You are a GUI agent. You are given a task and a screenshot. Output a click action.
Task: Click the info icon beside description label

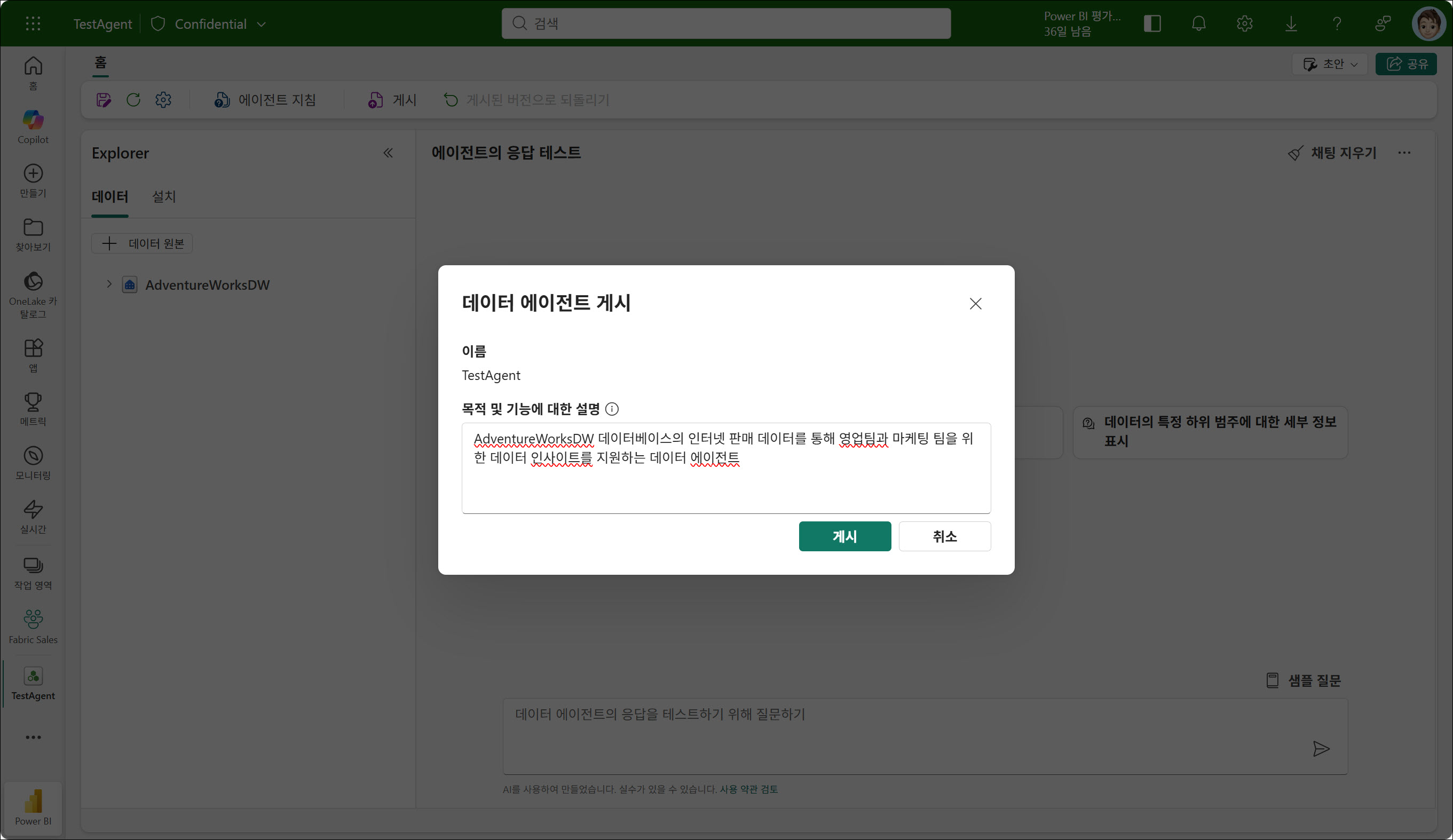pos(612,409)
